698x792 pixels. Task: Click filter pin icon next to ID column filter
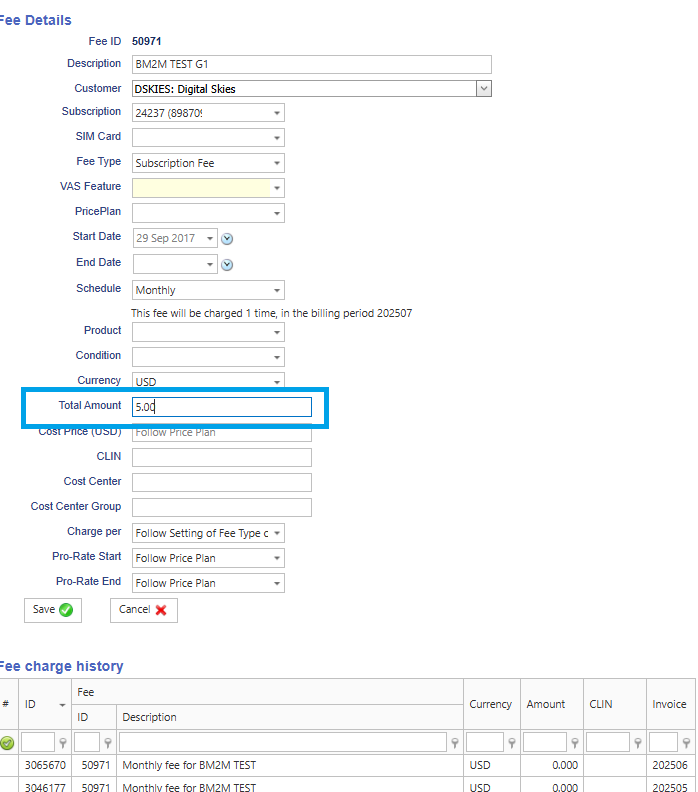(x=63, y=743)
